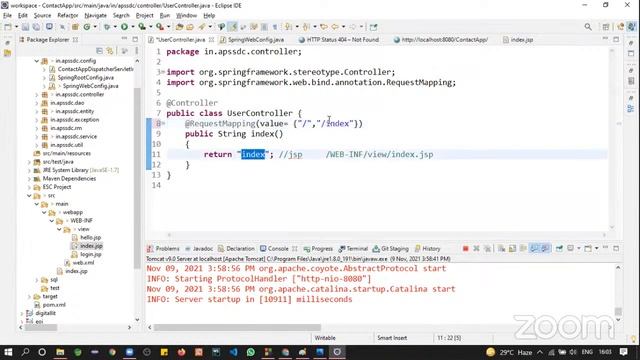
Task: Toggle Scroll Lock in Console toolbar
Action: click(x=512, y=249)
